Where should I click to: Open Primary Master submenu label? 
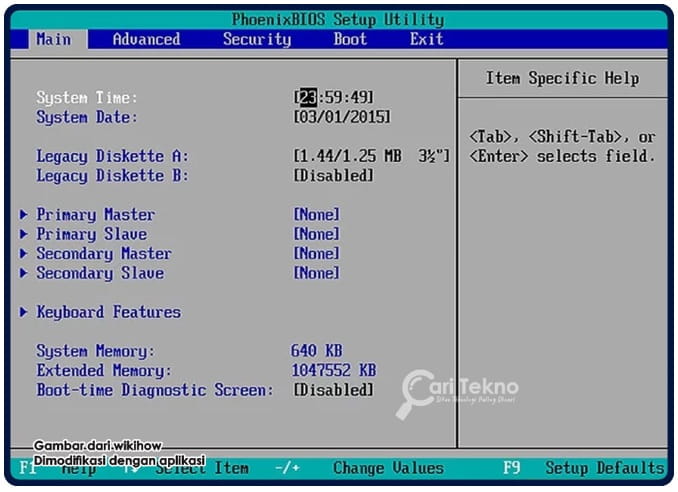pyautogui.click(x=95, y=214)
